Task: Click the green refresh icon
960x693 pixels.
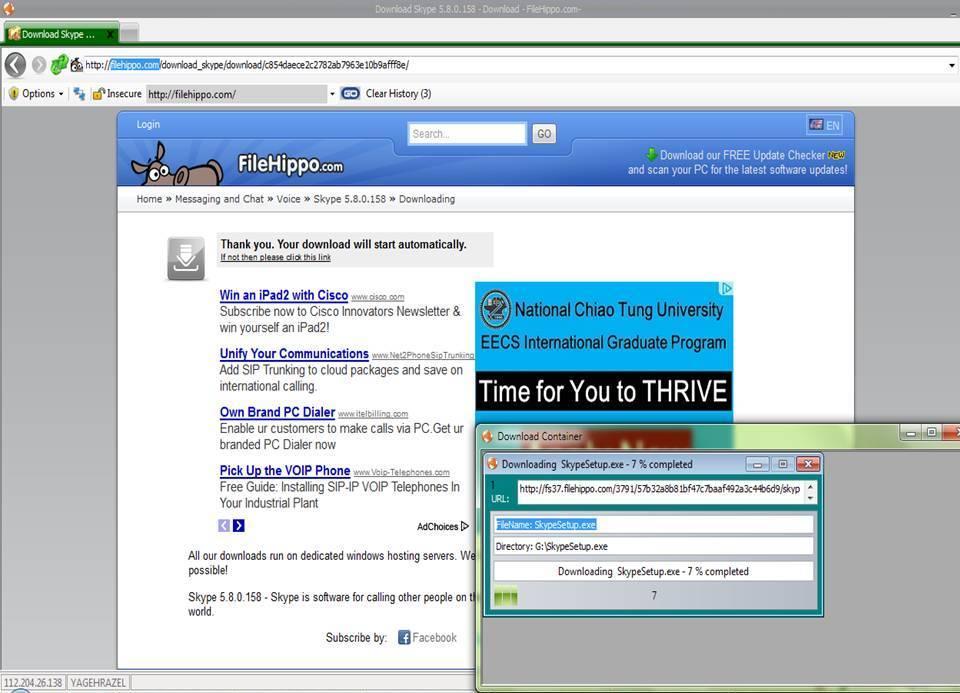Action: coord(59,64)
